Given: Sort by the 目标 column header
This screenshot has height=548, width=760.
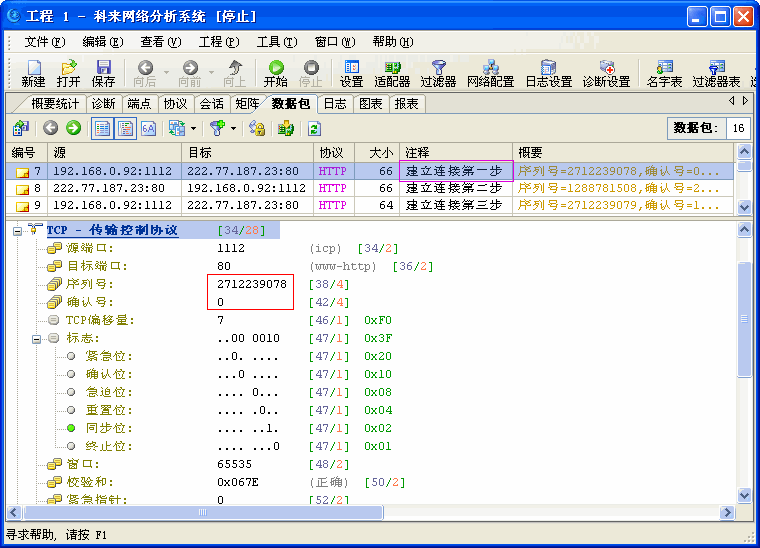Looking at the screenshot, I should 248,153.
